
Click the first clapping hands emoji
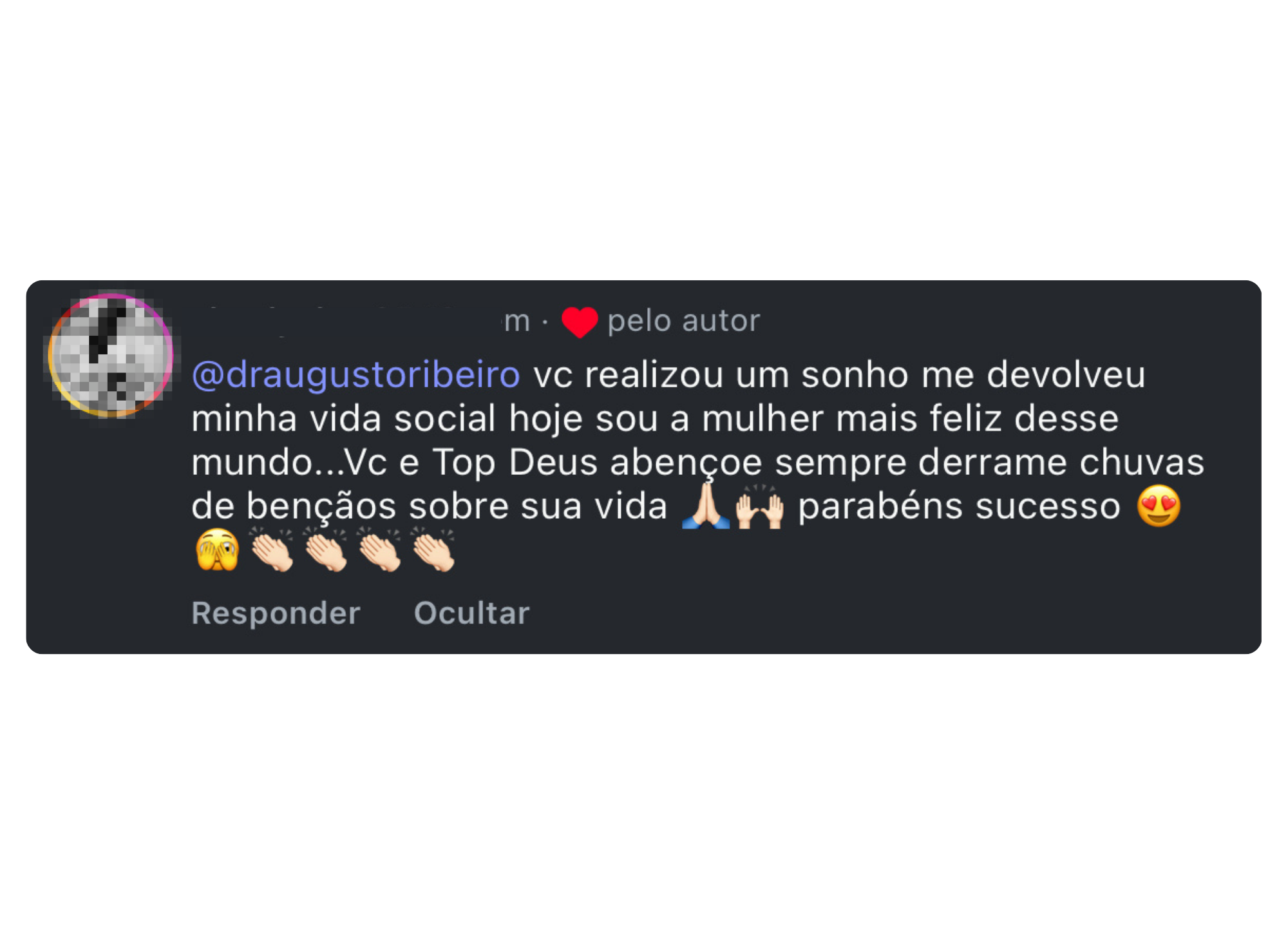272,550
